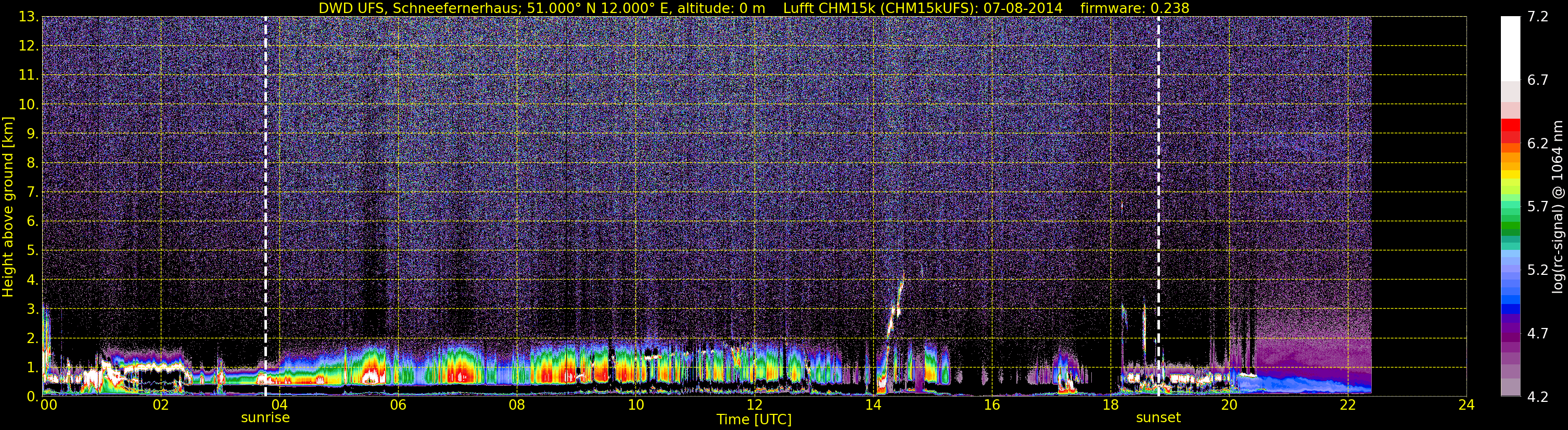Click the '11.' tick on the height axis

(x=28, y=75)
